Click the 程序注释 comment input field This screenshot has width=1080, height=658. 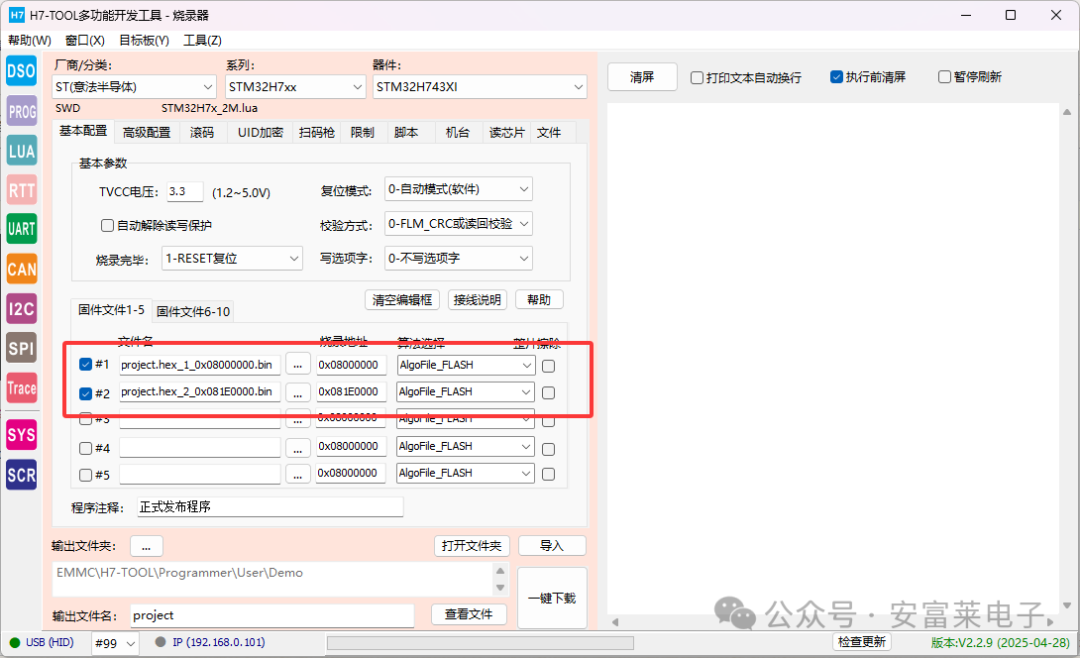(x=270, y=506)
